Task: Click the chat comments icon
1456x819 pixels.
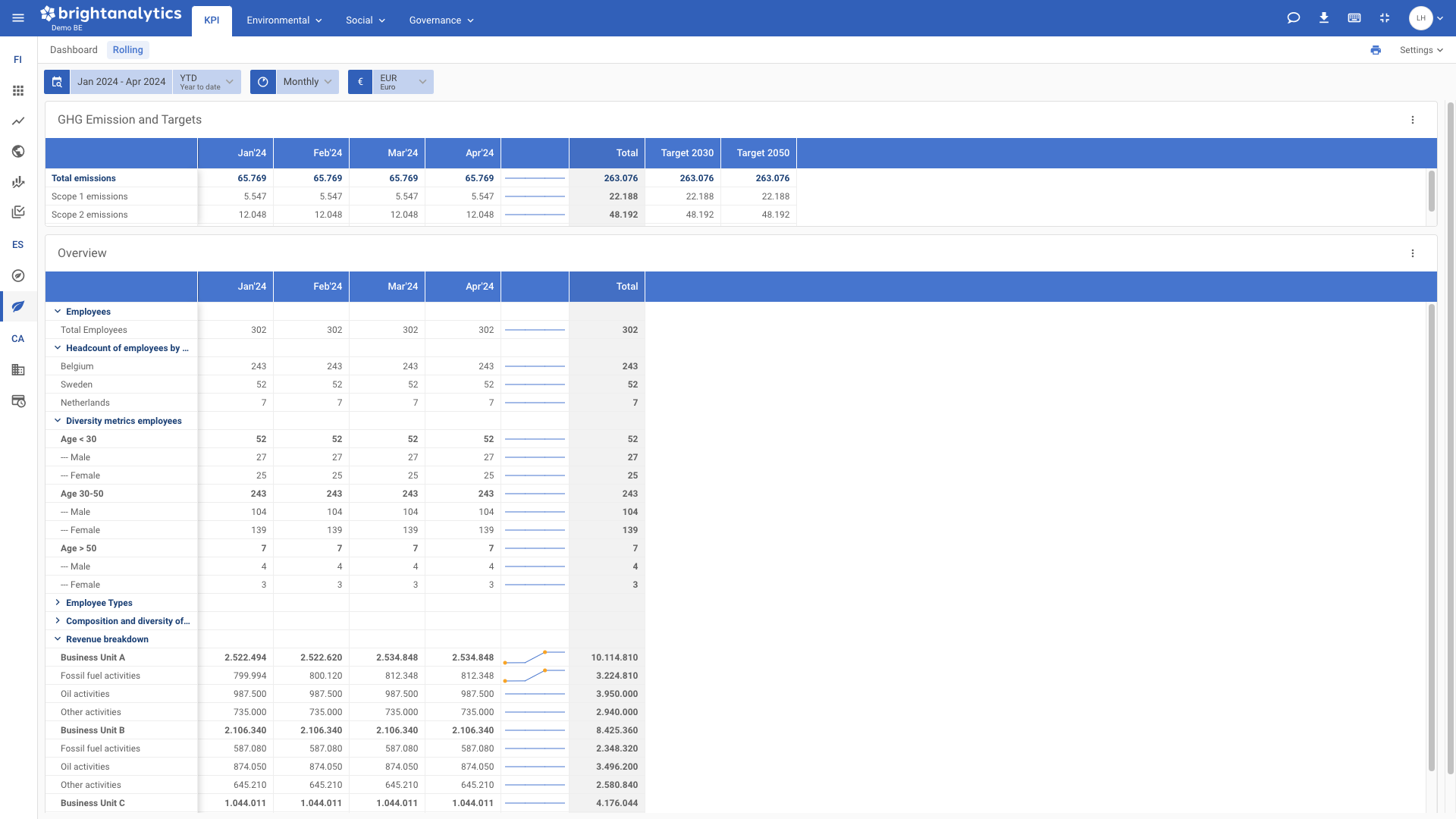Action: [x=1294, y=18]
